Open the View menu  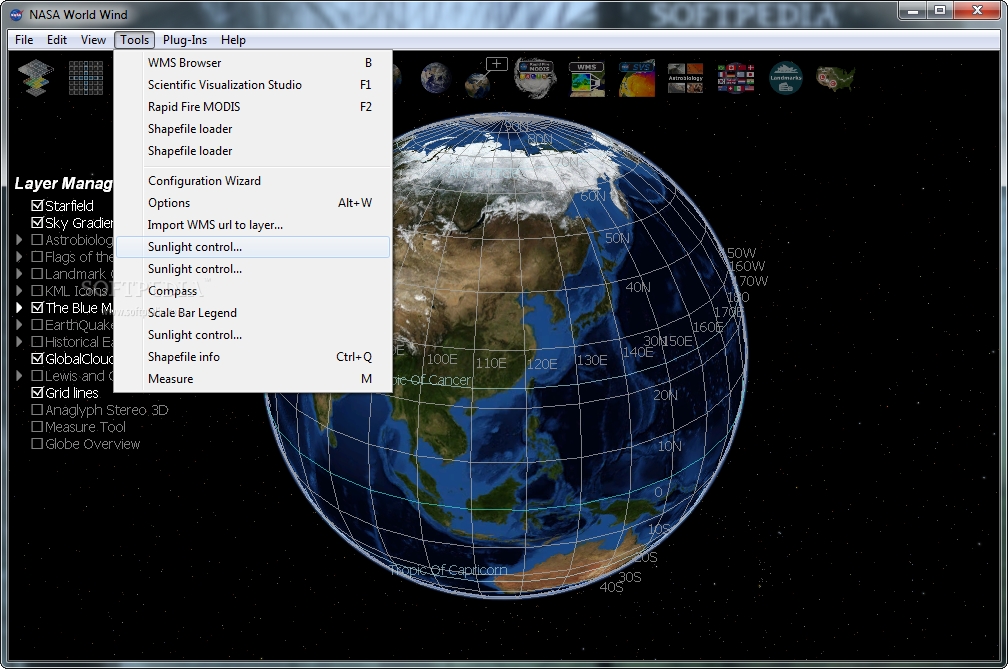pos(93,40)
